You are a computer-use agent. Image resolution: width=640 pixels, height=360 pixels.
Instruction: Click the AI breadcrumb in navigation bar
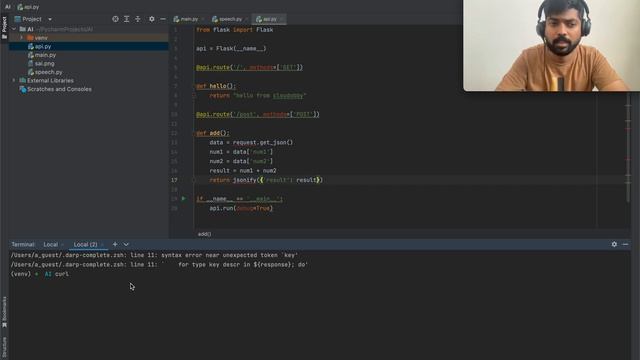coord(7,7)
